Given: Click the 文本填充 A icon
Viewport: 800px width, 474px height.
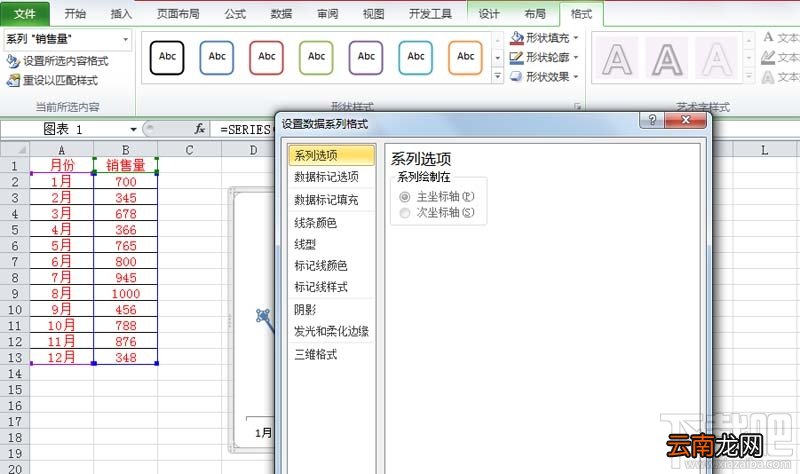Looking at the screenshot, I should 768,37.
